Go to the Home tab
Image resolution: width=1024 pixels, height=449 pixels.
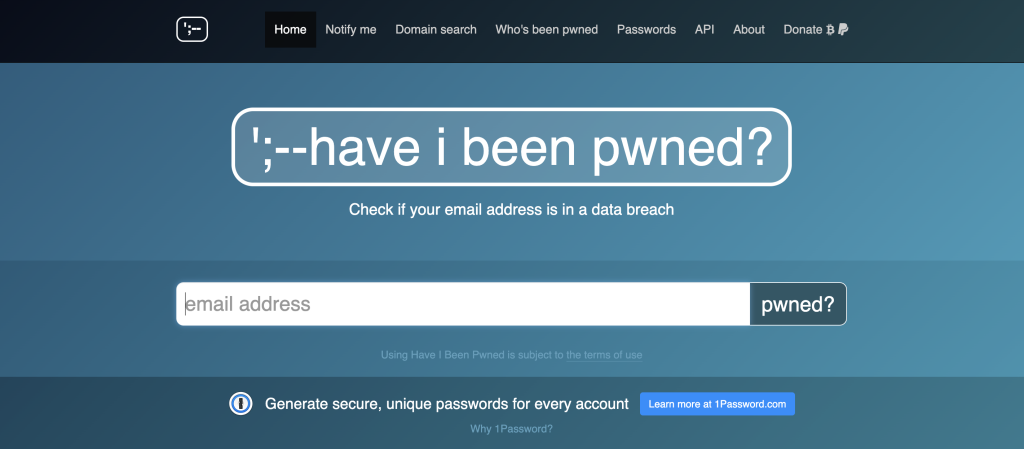290,30
